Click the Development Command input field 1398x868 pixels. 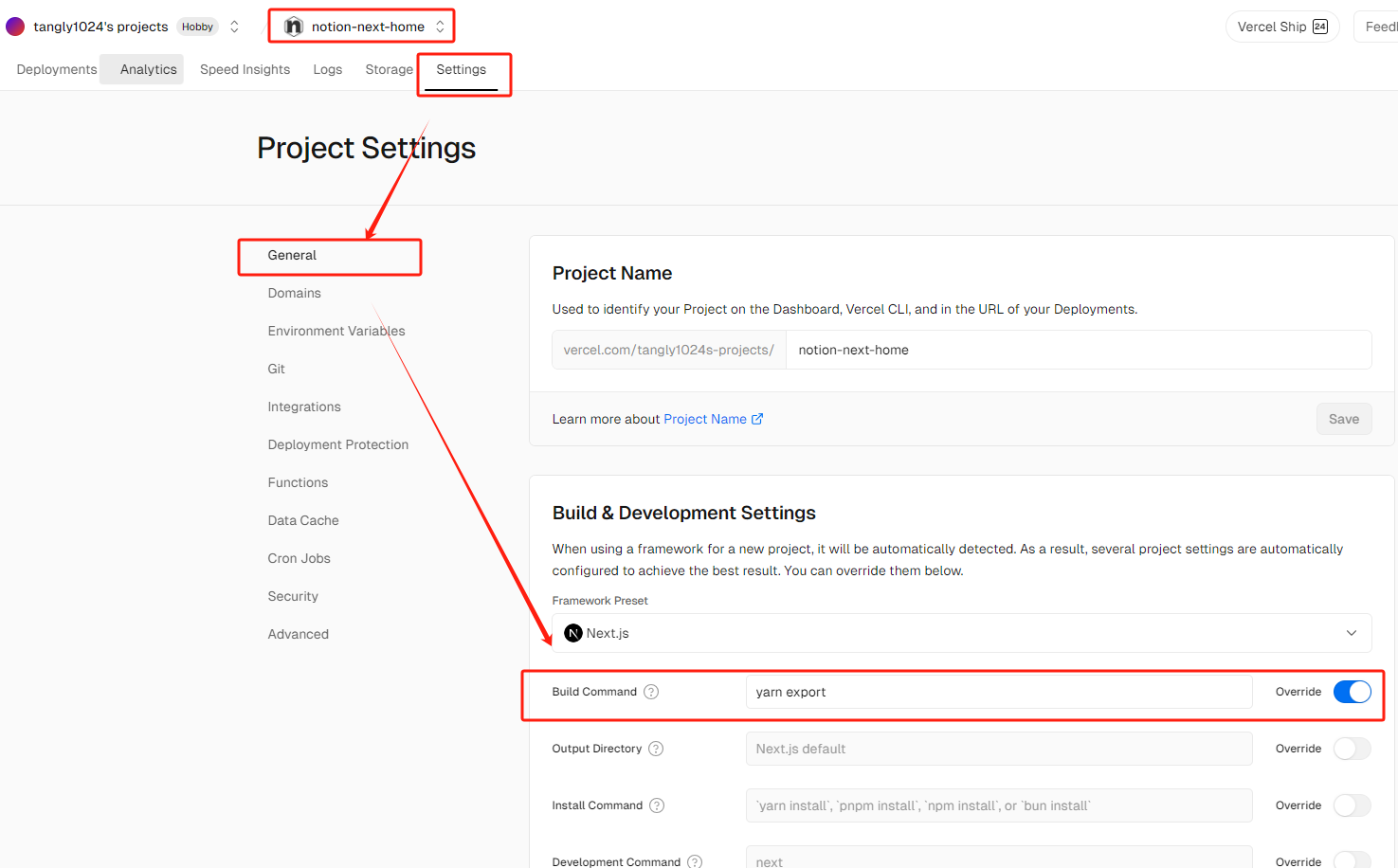point(999,858)
